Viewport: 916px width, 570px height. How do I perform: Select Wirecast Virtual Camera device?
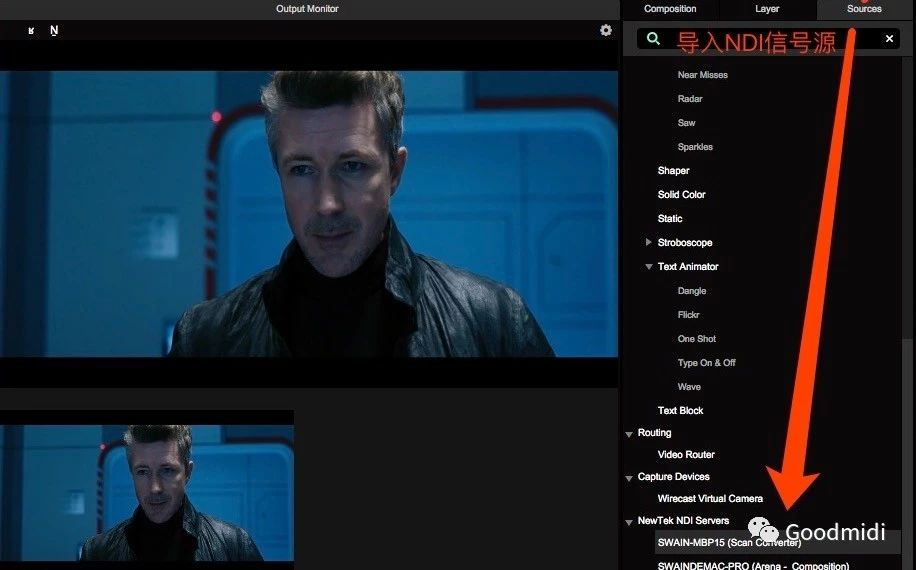[710, 499]
